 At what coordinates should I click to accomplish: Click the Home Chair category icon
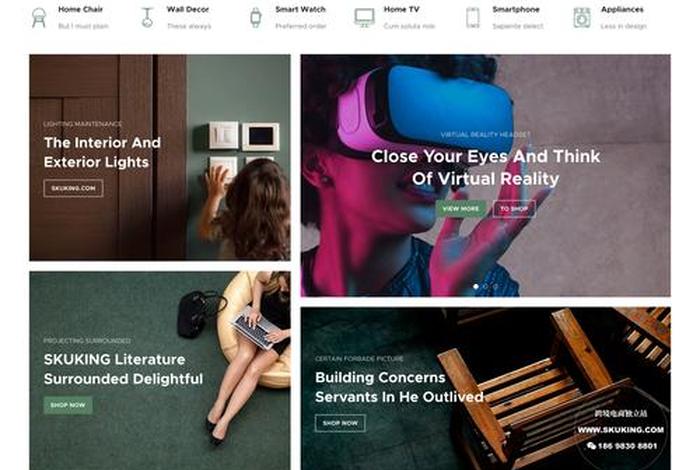39,18
